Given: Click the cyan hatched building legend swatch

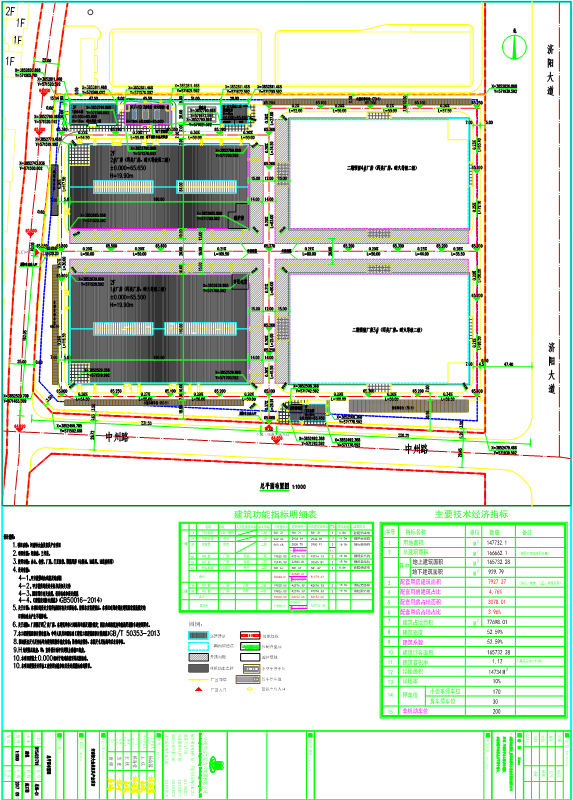Looking at the screenshot, I should point(198,636).
